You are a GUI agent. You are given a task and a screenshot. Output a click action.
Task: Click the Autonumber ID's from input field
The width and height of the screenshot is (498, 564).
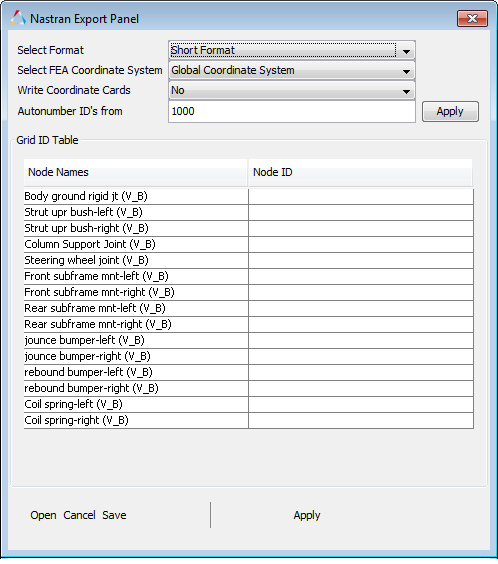click(292, 112)
